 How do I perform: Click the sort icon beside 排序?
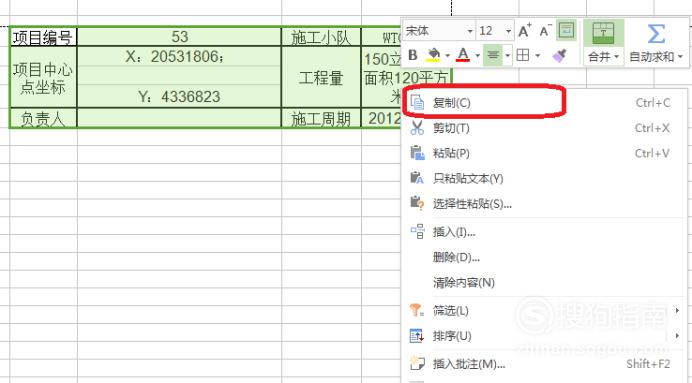coord(417,336)
